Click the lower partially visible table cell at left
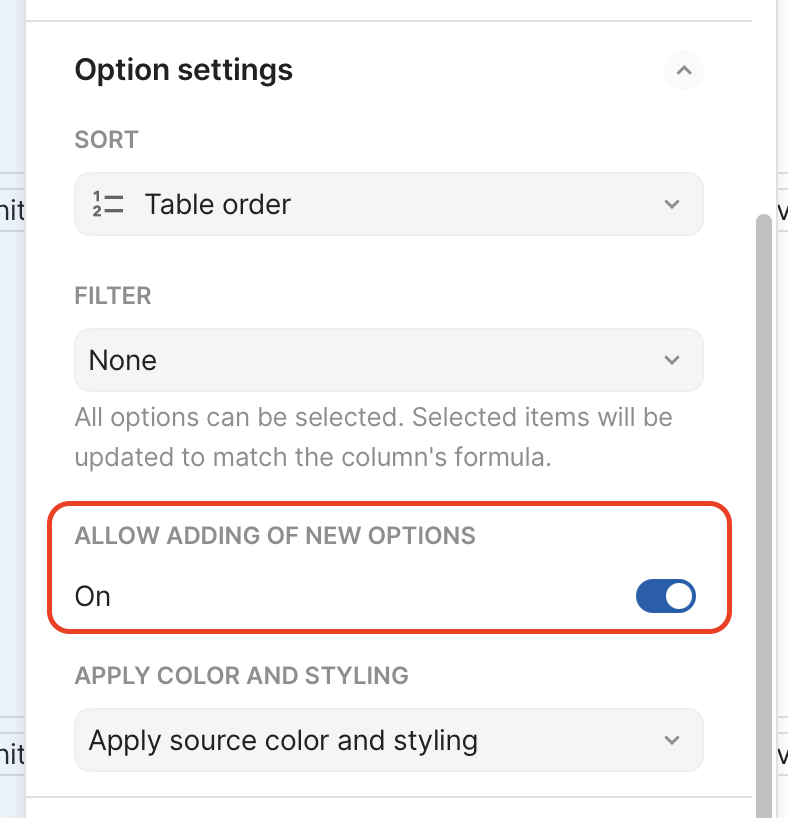The height and width of the screenshot is (818, 788). point(12,753)
